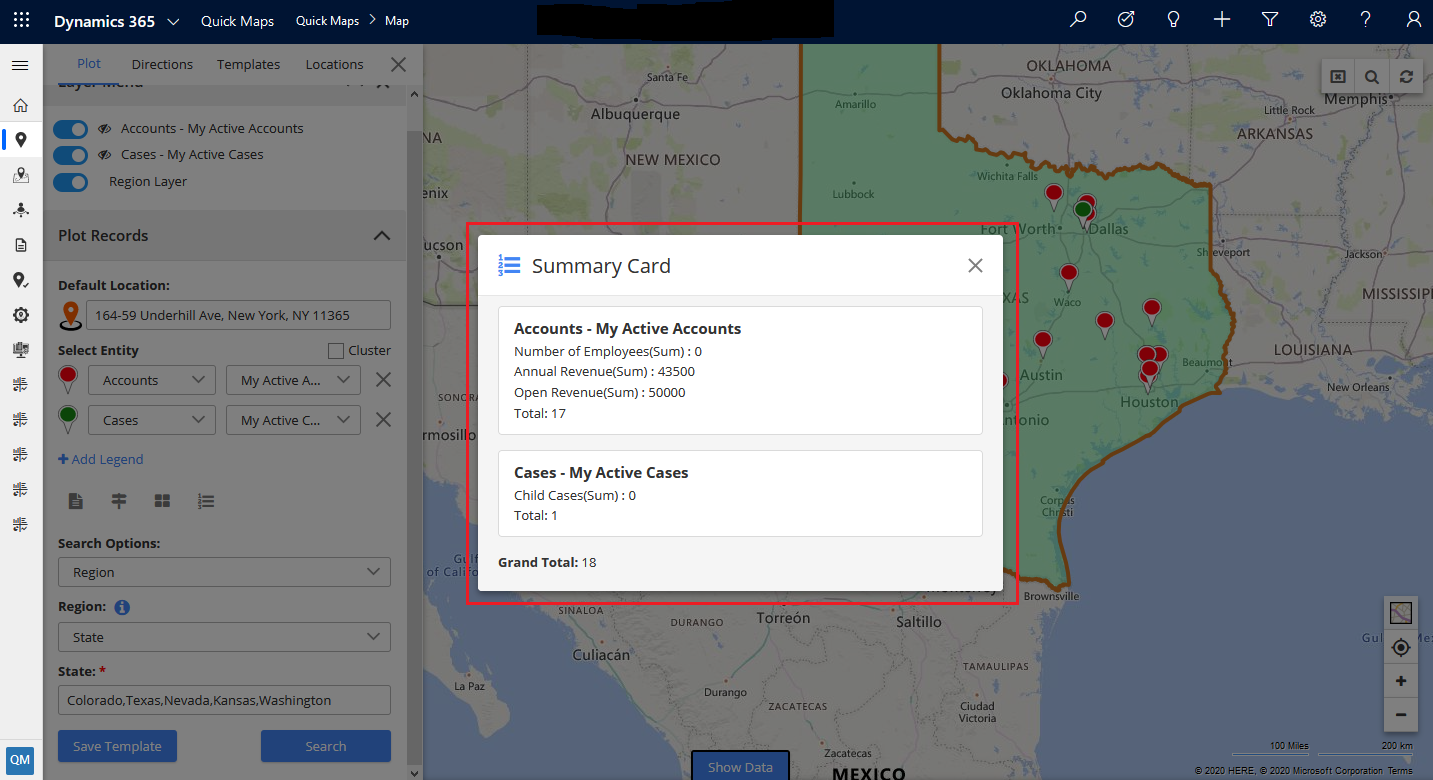Screen dimensions: 1433x780
Task: Open the Templates tab
Action: point(248,64)
